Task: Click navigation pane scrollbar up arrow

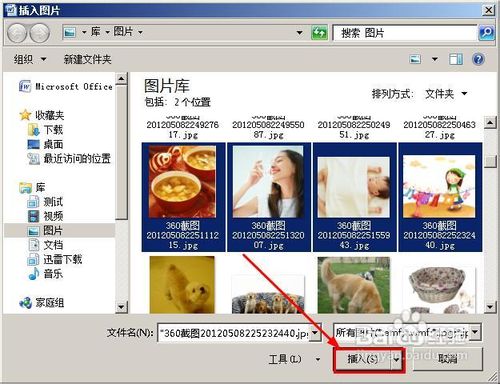Action: [121, 79]
